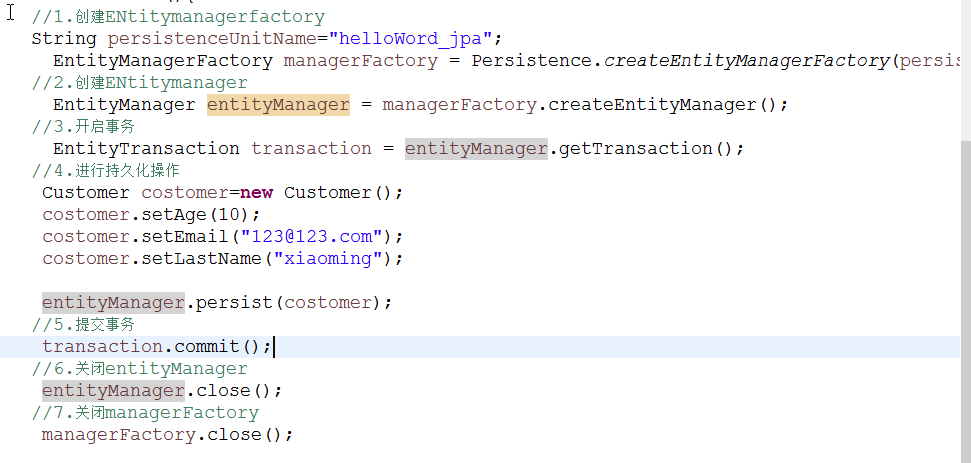971x463 pixels.
Task: Click the EntityManagerFactory type name
Action: click(x=163, y=61)
